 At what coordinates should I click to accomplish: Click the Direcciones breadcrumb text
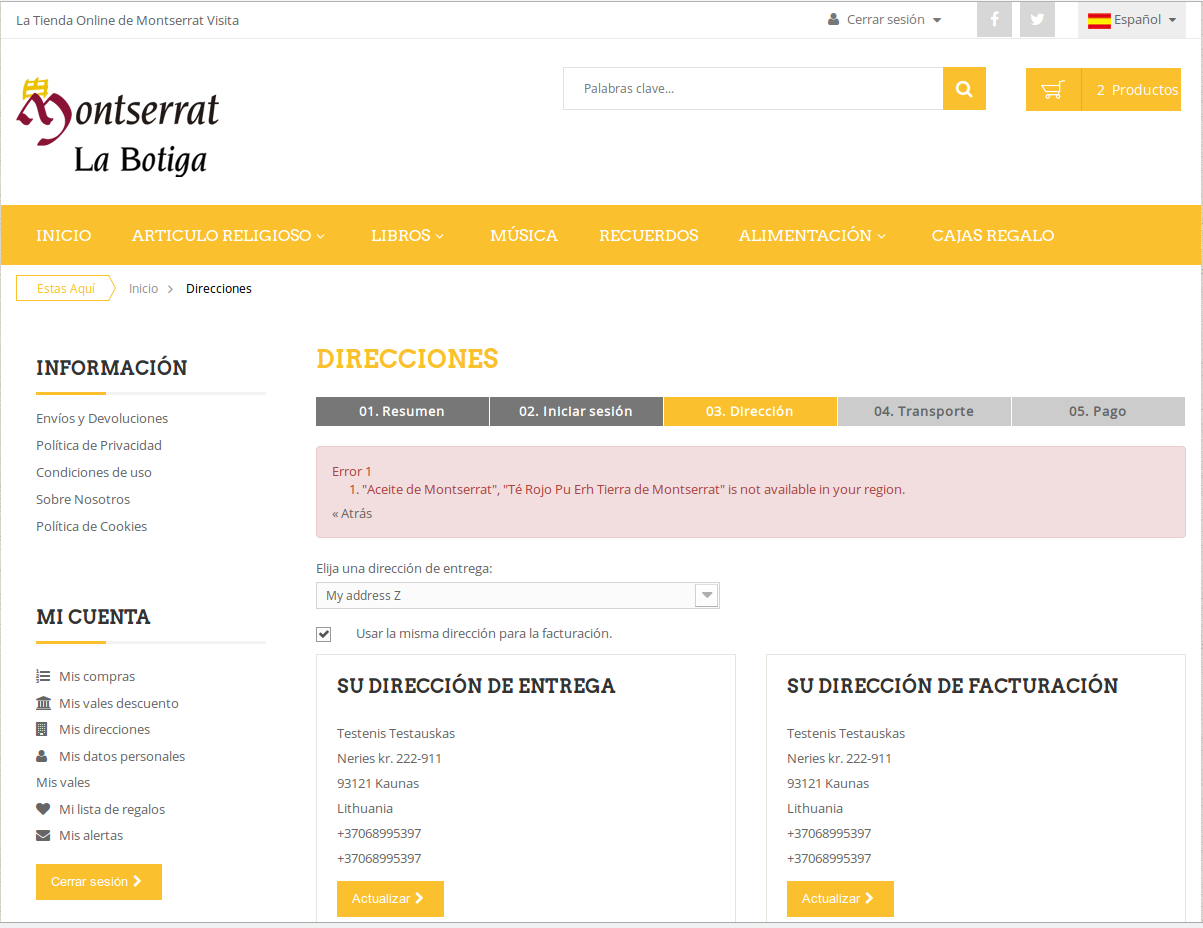[x=219, y=289]
